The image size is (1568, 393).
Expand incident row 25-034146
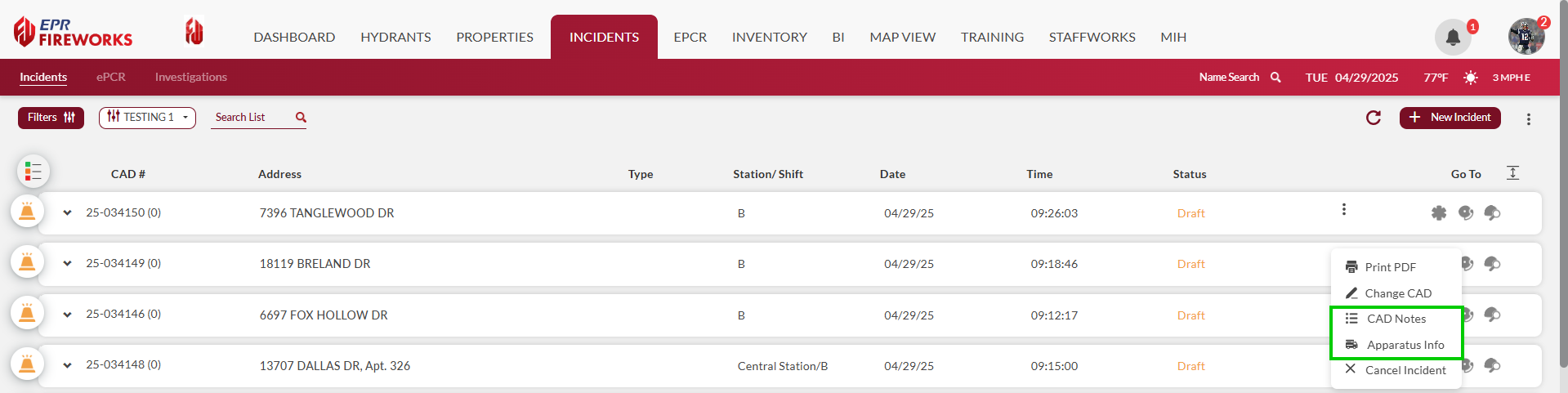[x=67, y=315]
